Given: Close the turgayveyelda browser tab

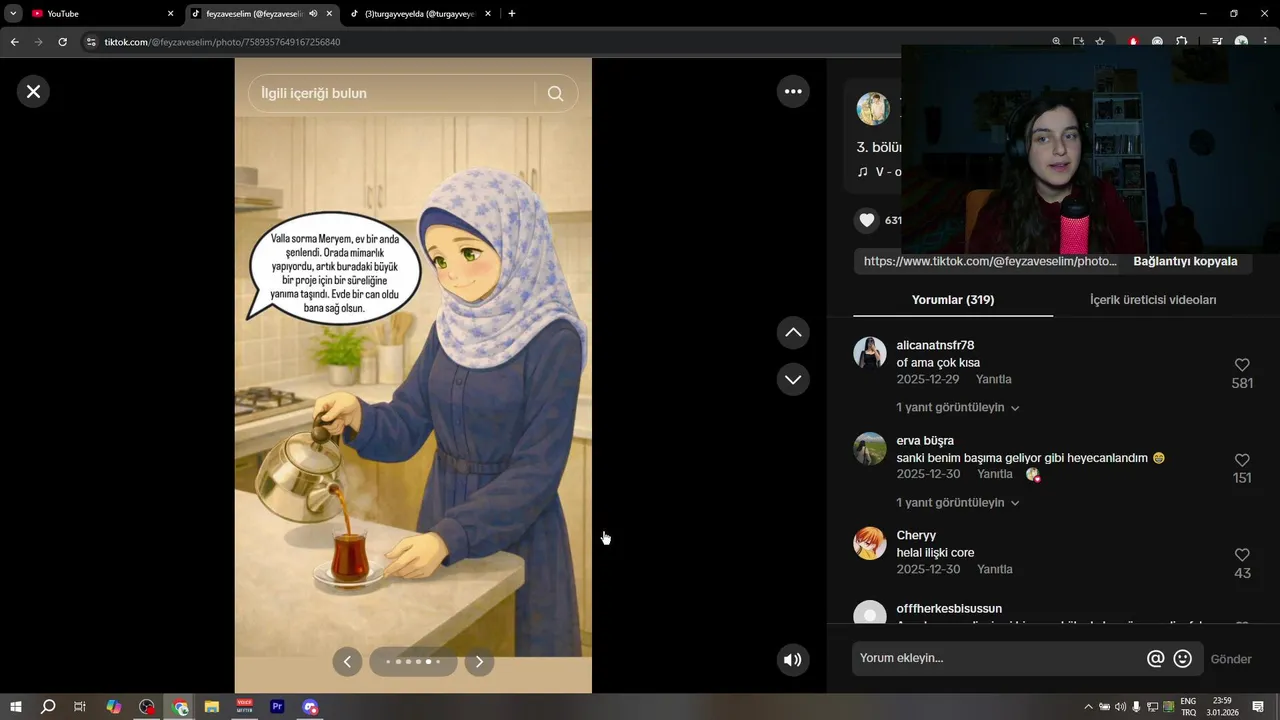Looking at the screenshot, I should click(x=488, y=14).
